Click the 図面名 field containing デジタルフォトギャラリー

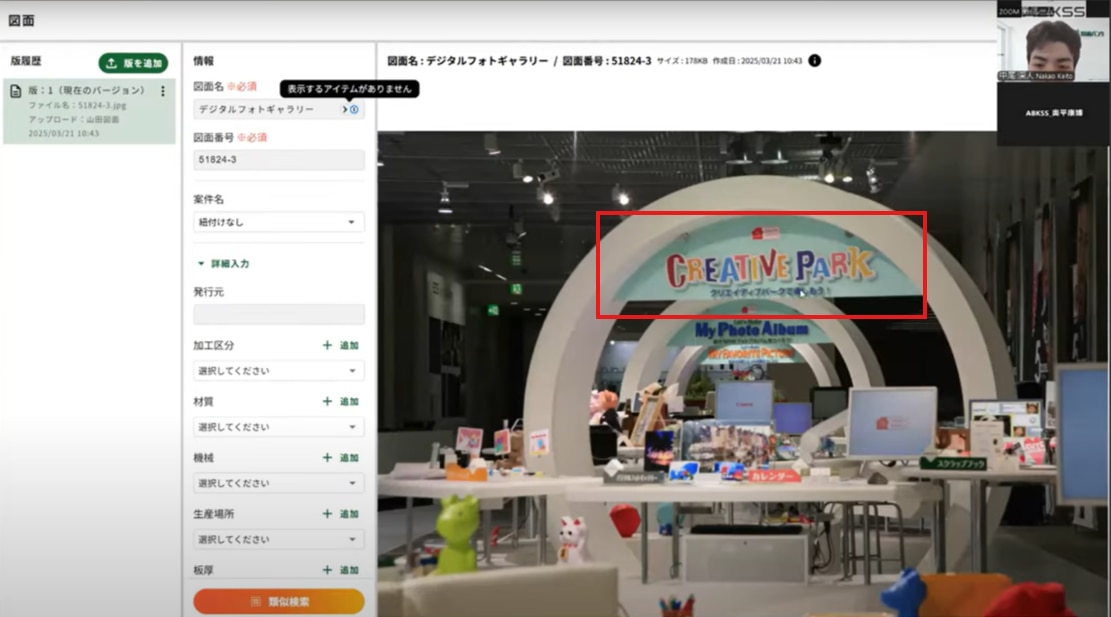point(278,109)
